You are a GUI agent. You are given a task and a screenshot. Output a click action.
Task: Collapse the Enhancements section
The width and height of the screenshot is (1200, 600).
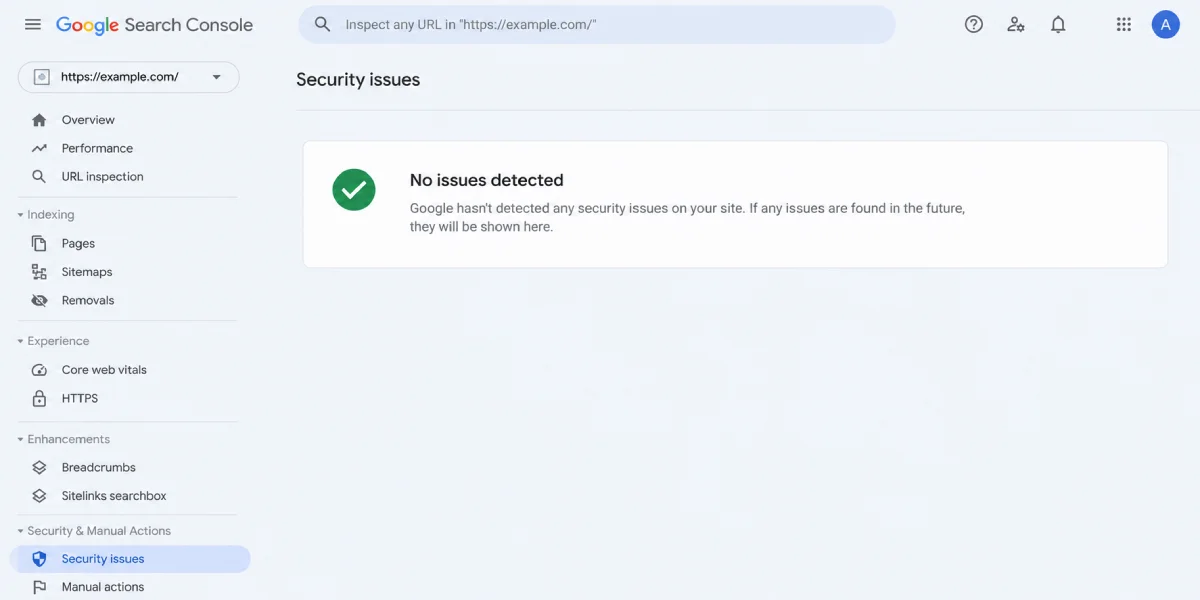click(x=64, y=439)
